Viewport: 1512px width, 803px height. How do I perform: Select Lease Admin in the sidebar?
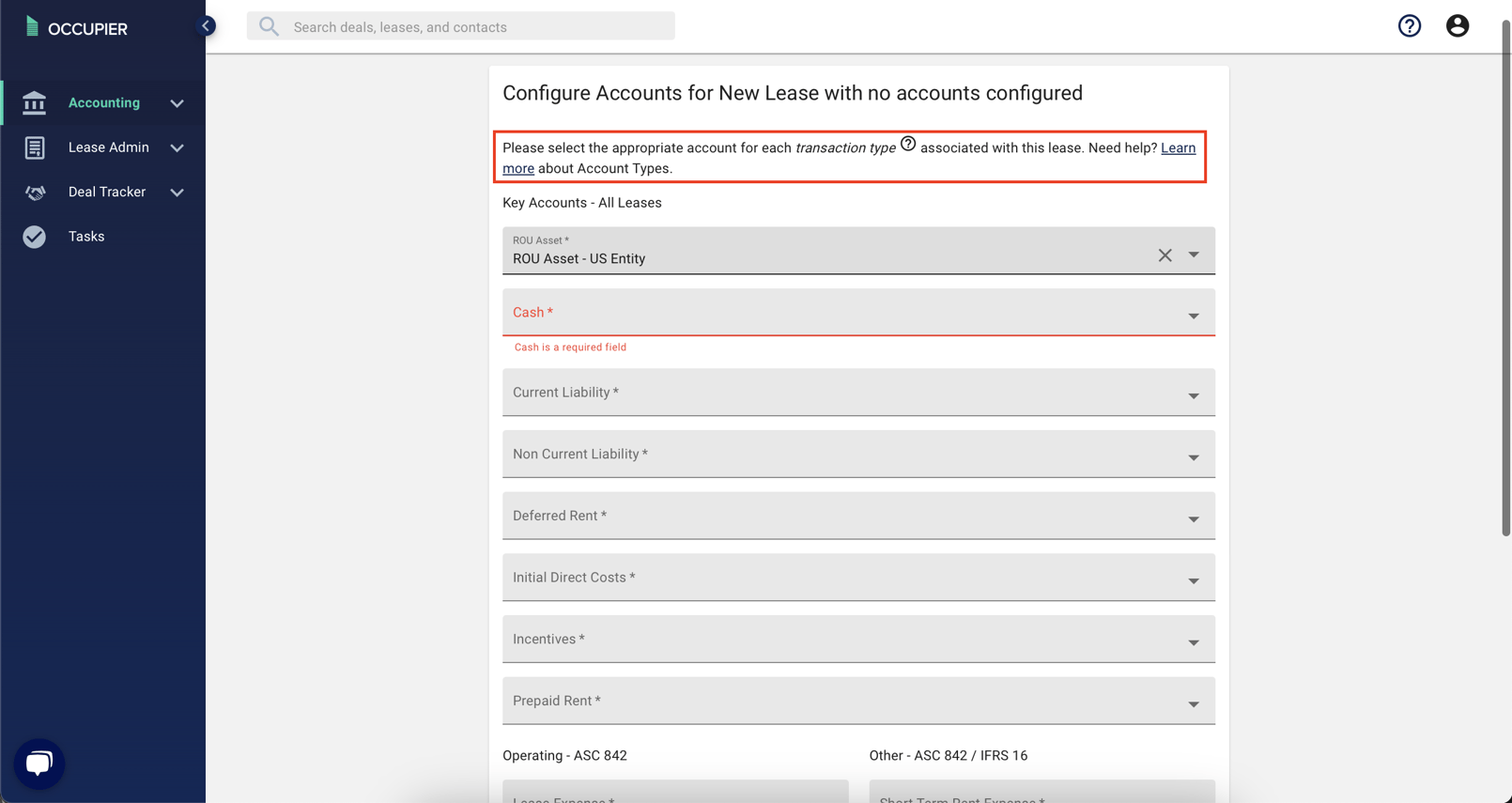click(x=109, y=147)
